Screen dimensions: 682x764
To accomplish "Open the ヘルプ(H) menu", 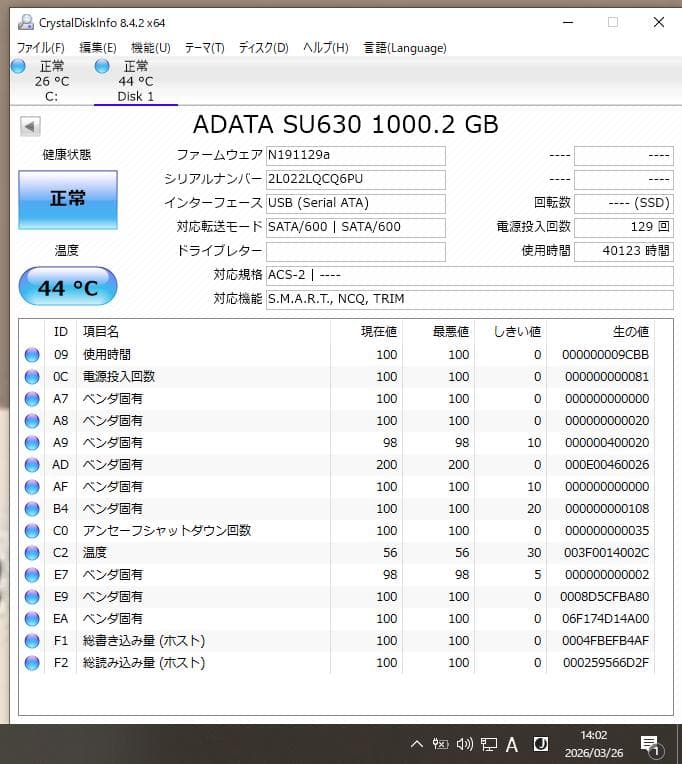I will click(x=325, y=48).
